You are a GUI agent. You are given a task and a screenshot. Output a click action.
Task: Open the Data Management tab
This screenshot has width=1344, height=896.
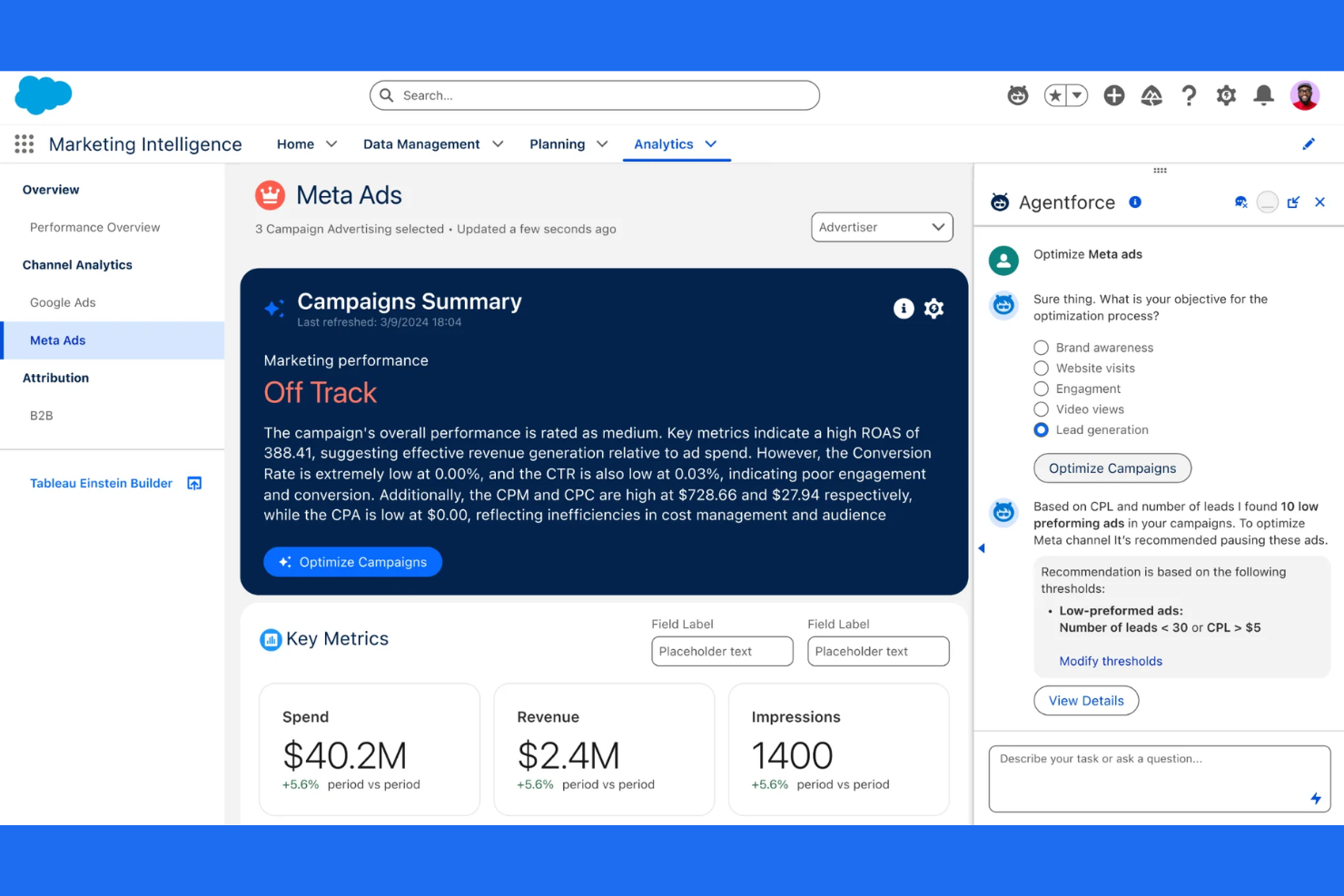(x=421, y=144)
